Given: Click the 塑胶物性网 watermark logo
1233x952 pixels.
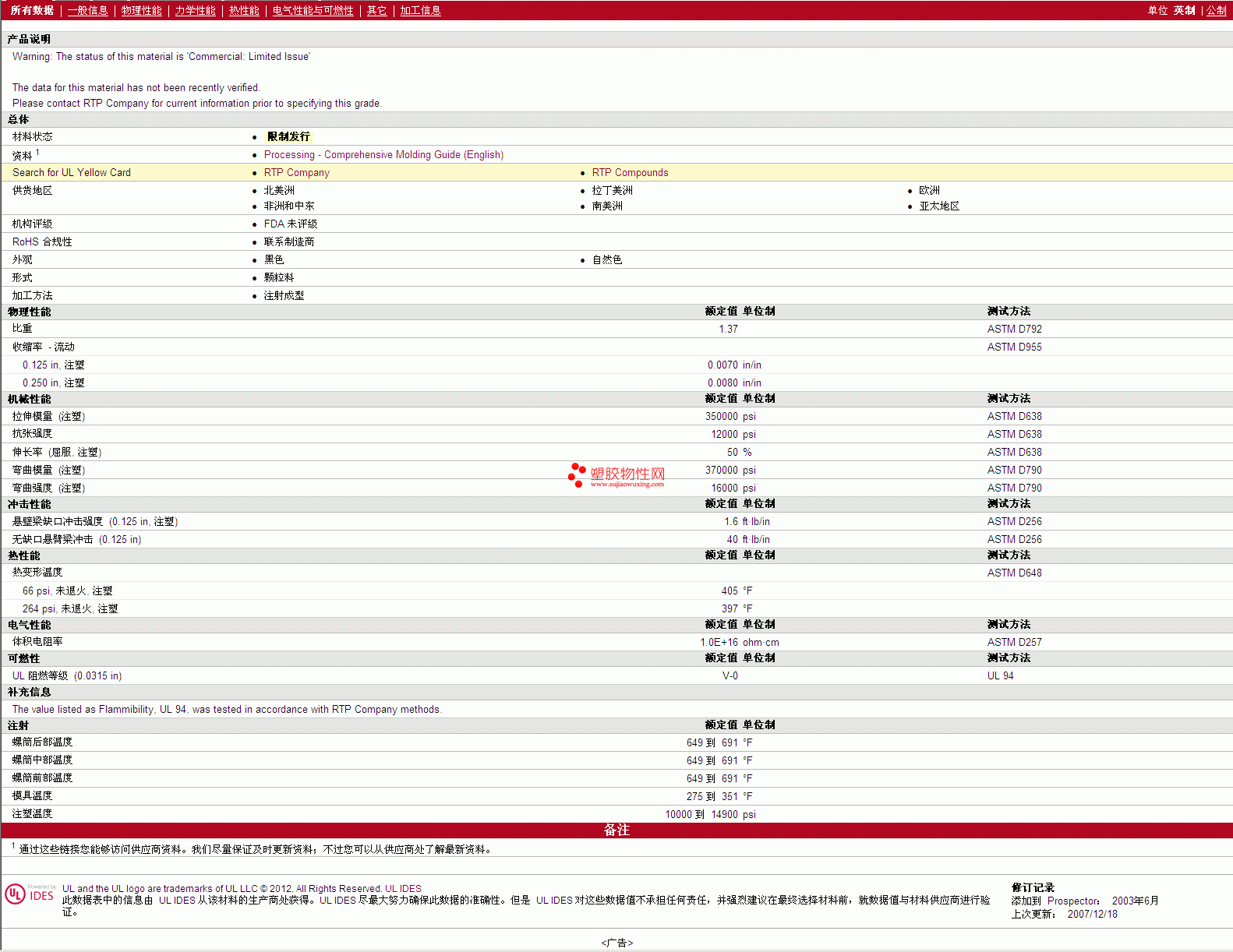Looking at the screenshot, I should (x=616, y=474).
